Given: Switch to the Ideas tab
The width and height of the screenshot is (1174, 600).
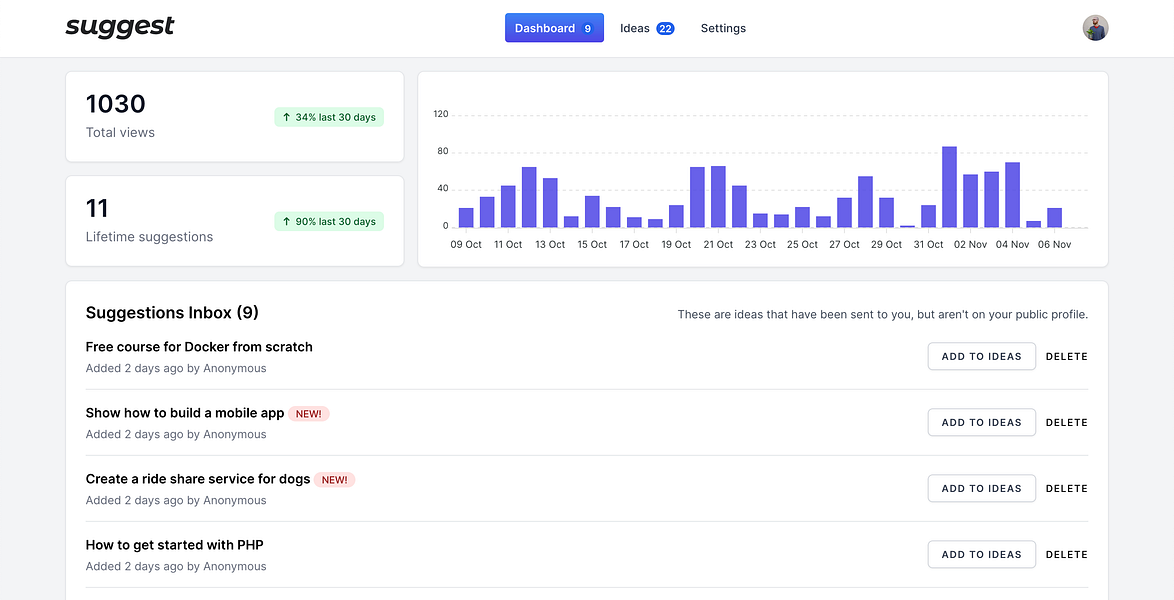Looking at the screenshot, I should [647, 28].
